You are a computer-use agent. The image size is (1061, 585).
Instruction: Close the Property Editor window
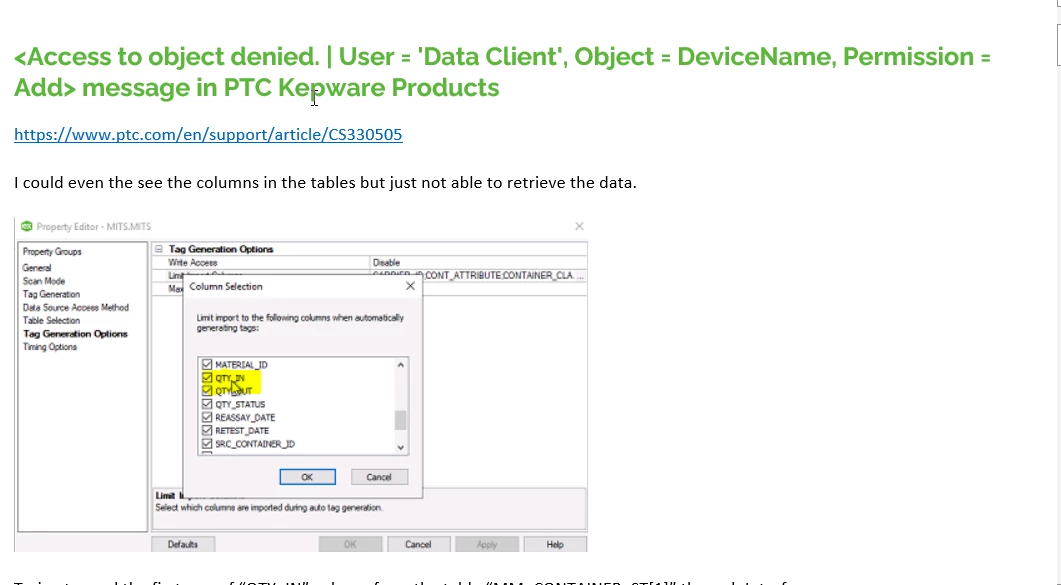point(579,227)
